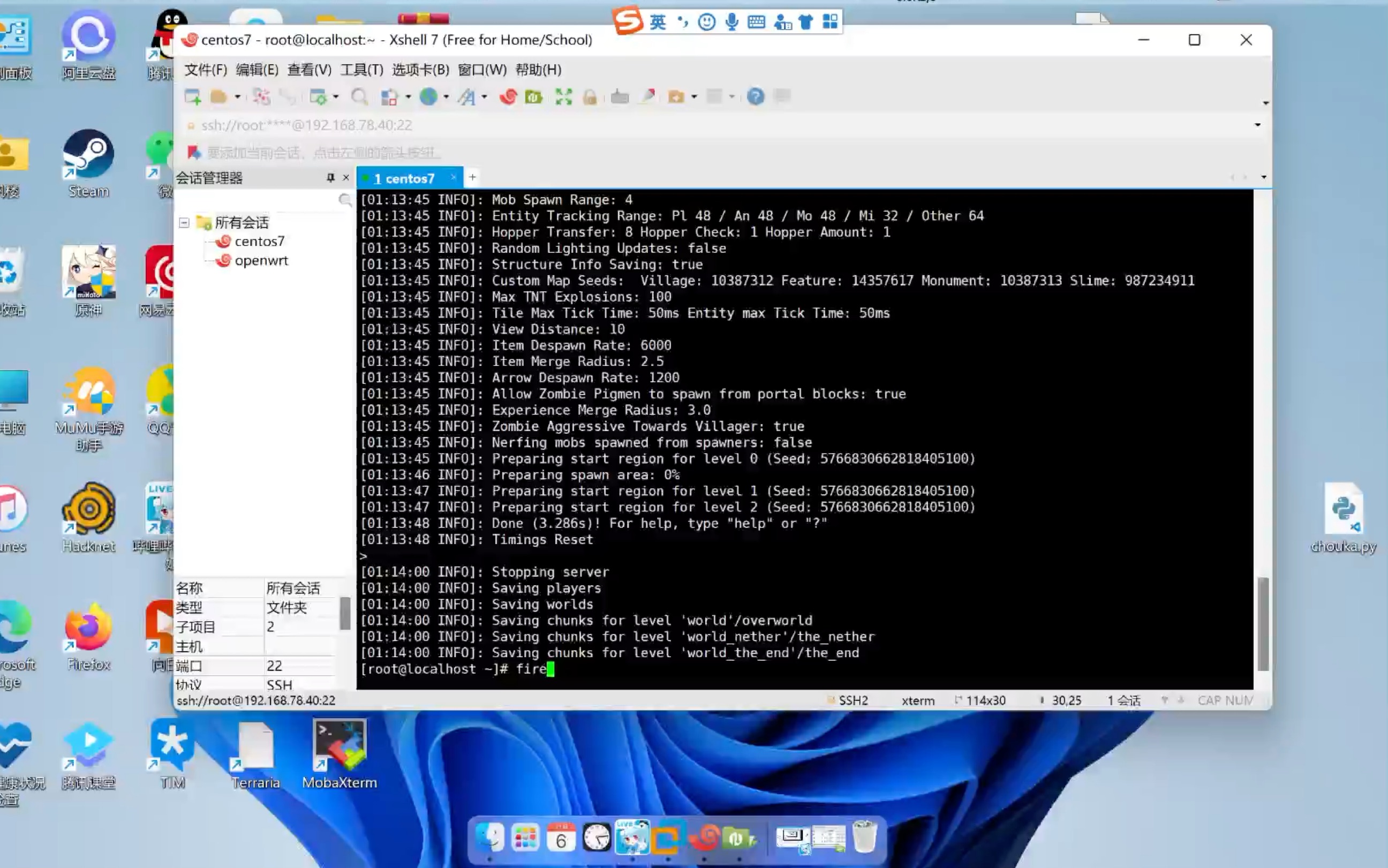The width and height of the screenshot is (1388, 868).
Task: Click the globe Encoding toolbar icon
Action: (429, 97)
